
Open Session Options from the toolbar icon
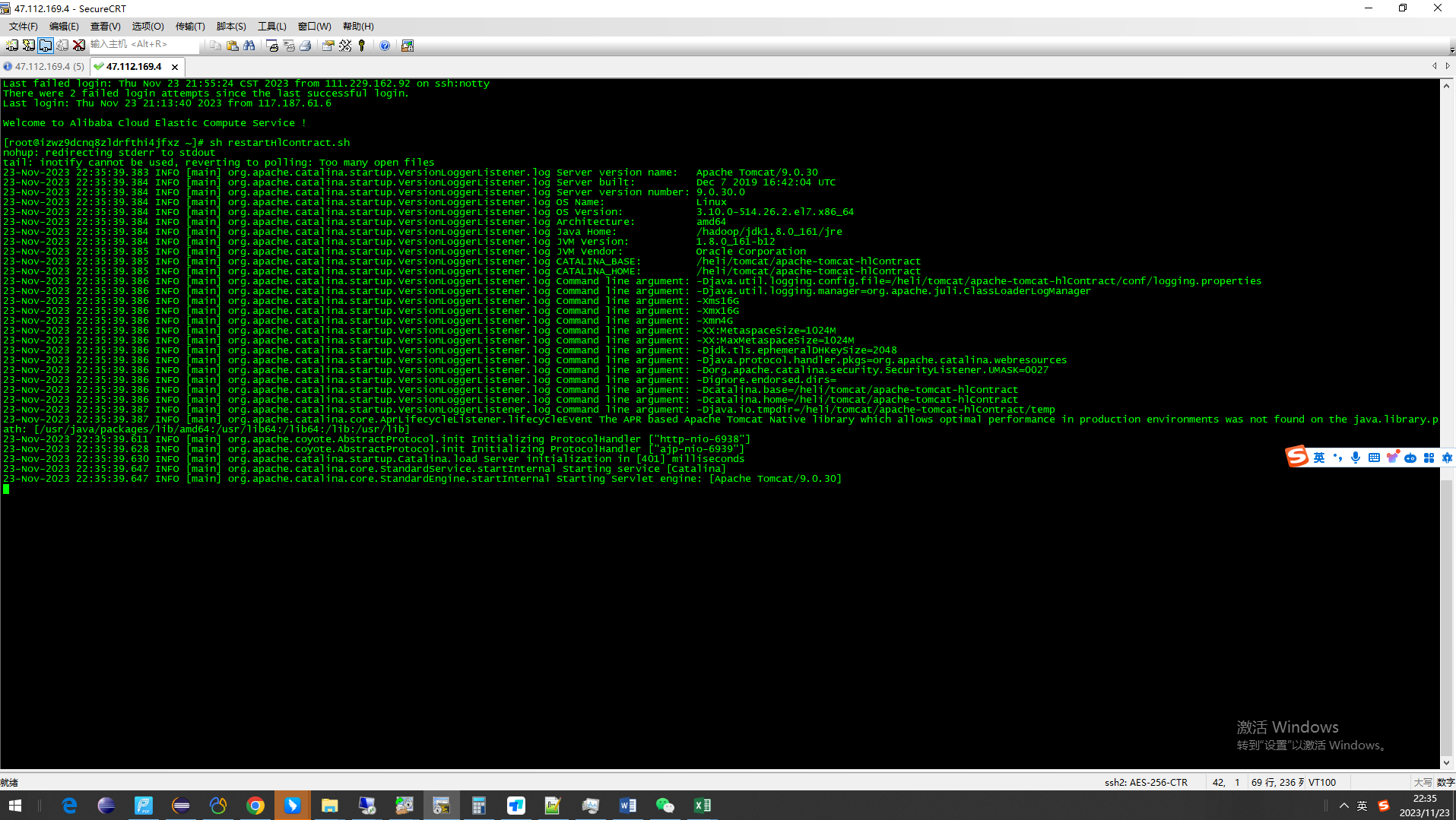(328, 46)
